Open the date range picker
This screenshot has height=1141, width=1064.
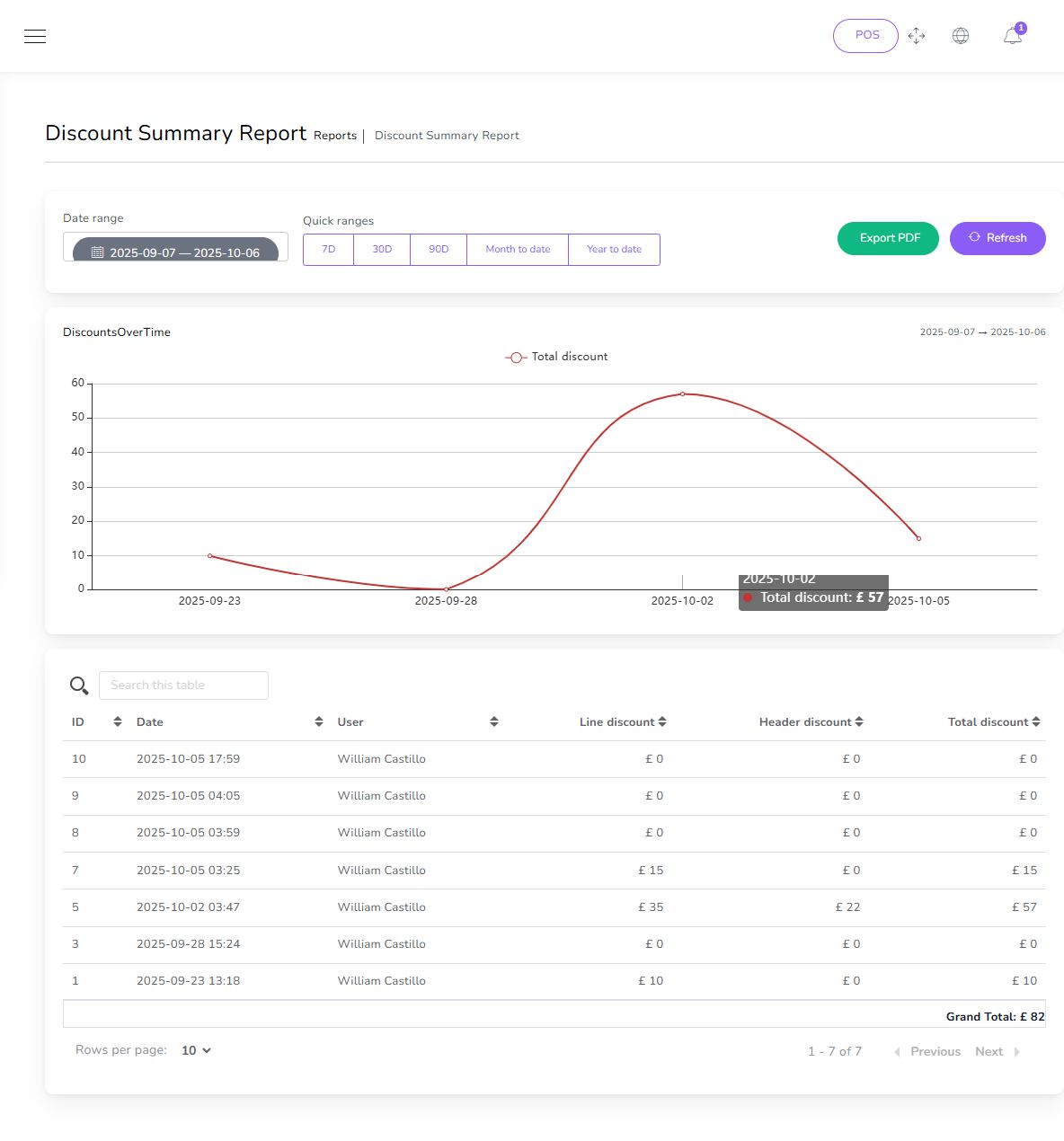(x=175, y=248)
